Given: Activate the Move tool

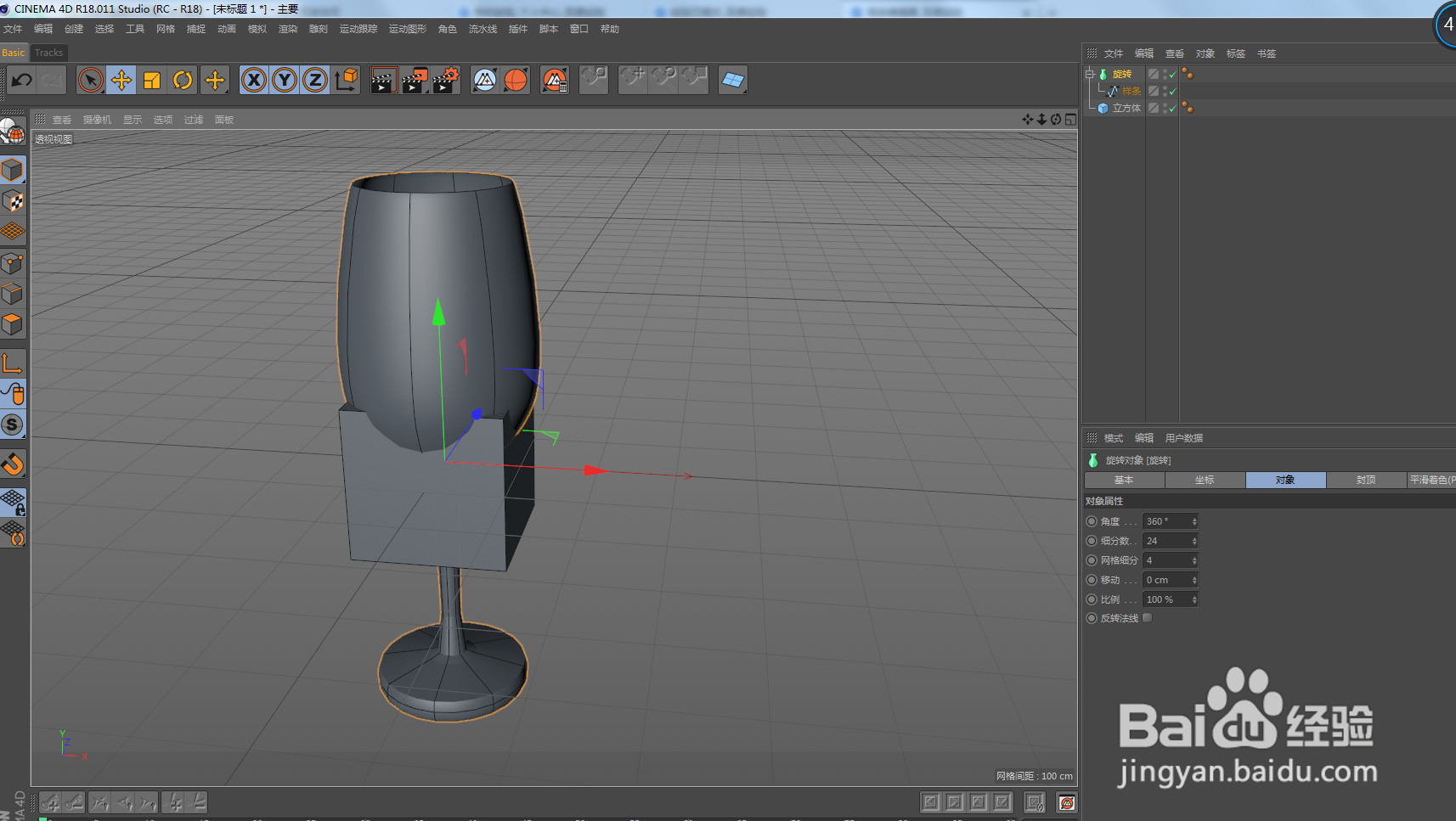Looking at the screenshot, I should coord(121,81).
